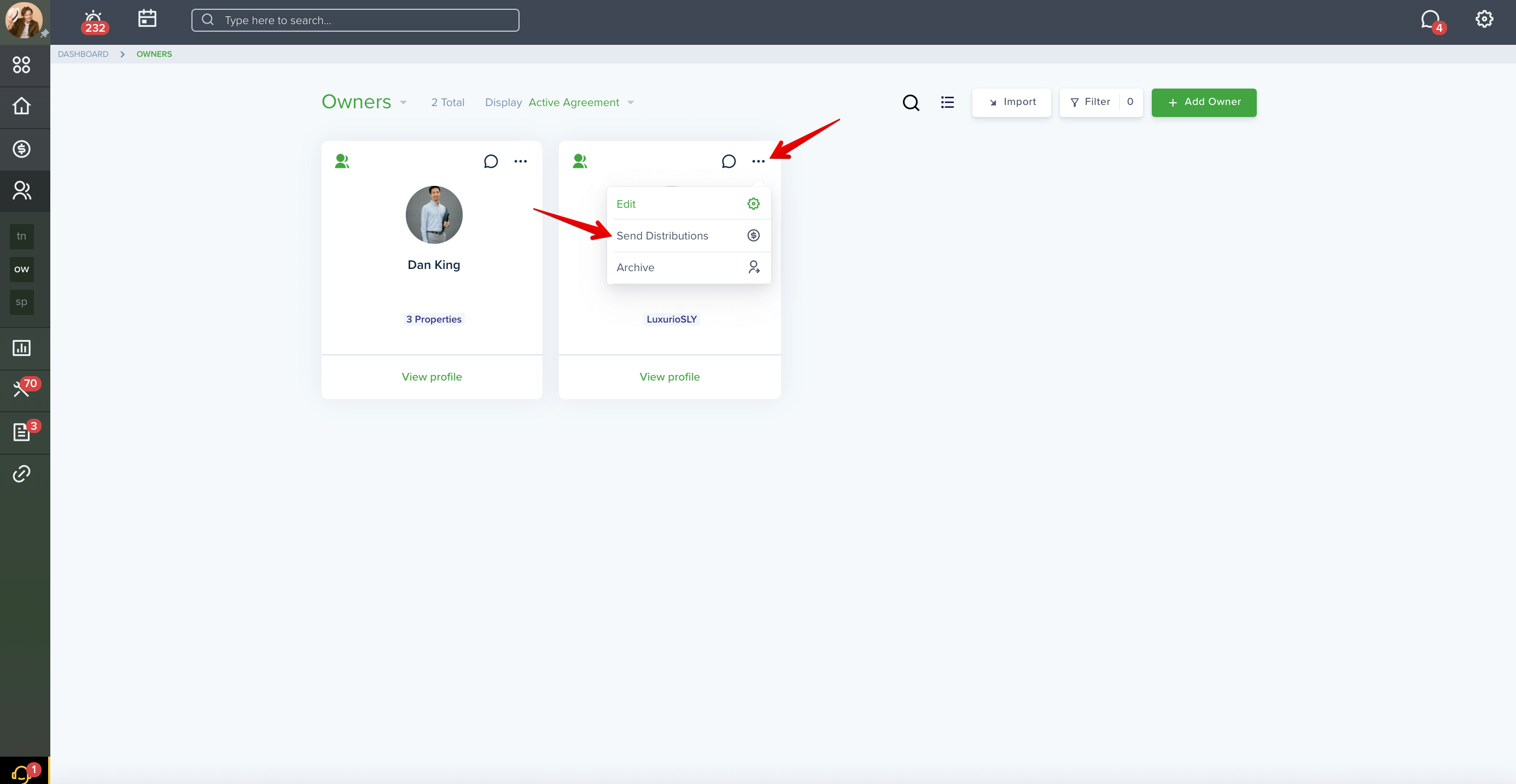Image resolution: width=1516 pixels, height=784 pixels.
Task: Select Send Distributions menu item
Action: [689, 236]
